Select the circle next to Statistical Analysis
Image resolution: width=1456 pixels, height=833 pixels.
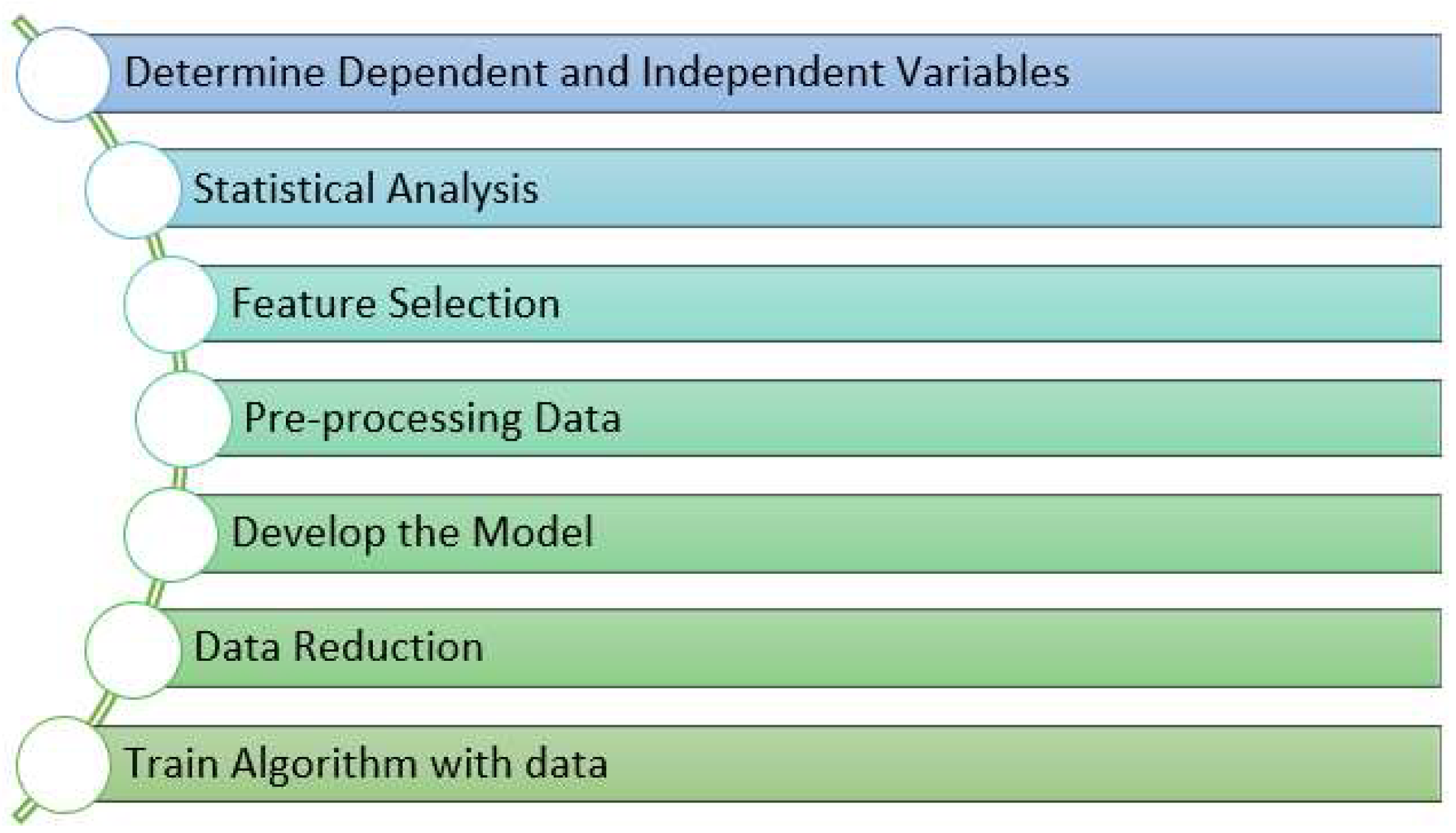(133, 190)
